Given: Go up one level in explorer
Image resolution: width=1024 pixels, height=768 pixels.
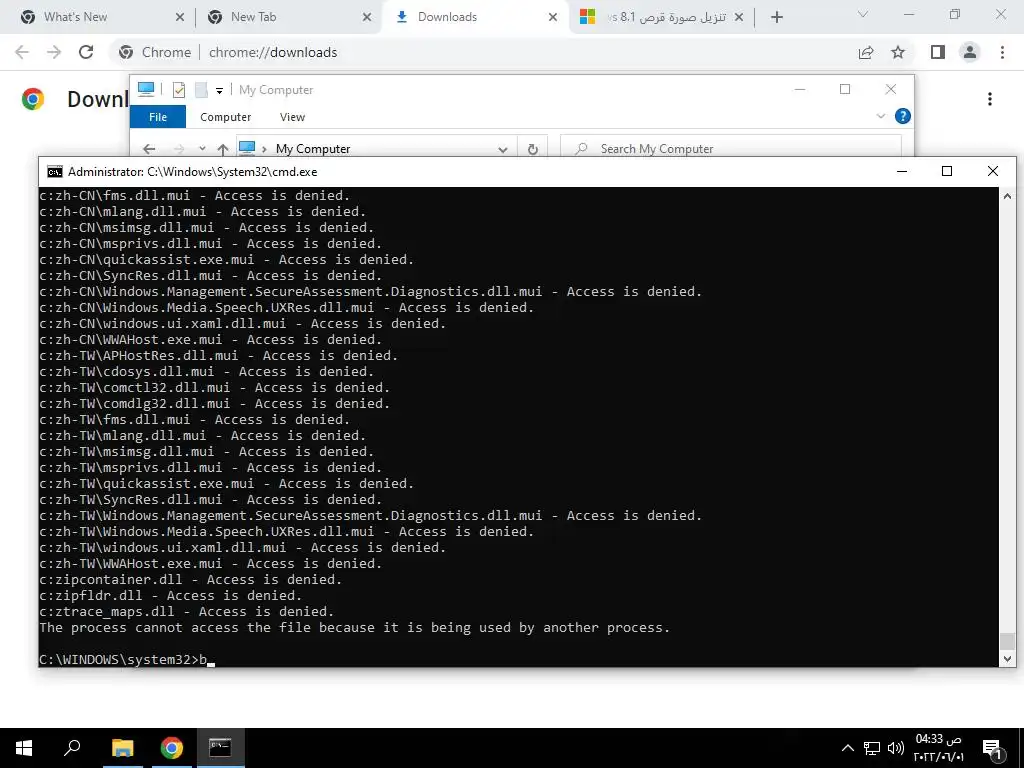Looking at the screenshot, I should tap(223, 149).
